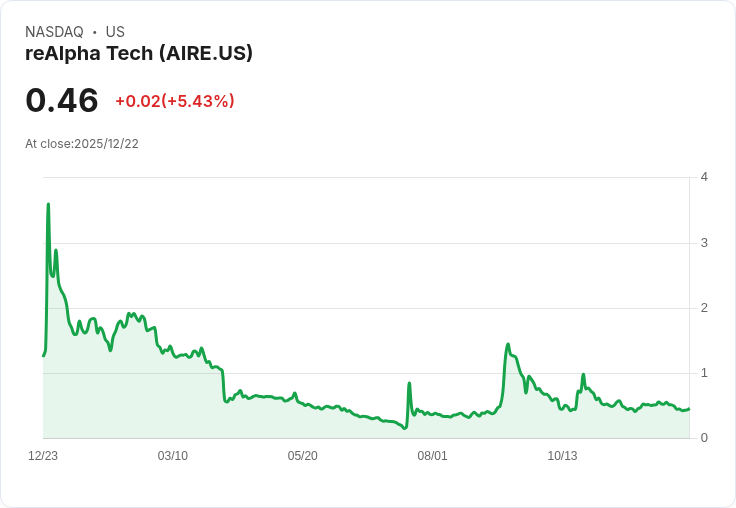Screen dimensions: 736x508
Task: Click the 2 value on y-axis
Action: pos(704,308)
